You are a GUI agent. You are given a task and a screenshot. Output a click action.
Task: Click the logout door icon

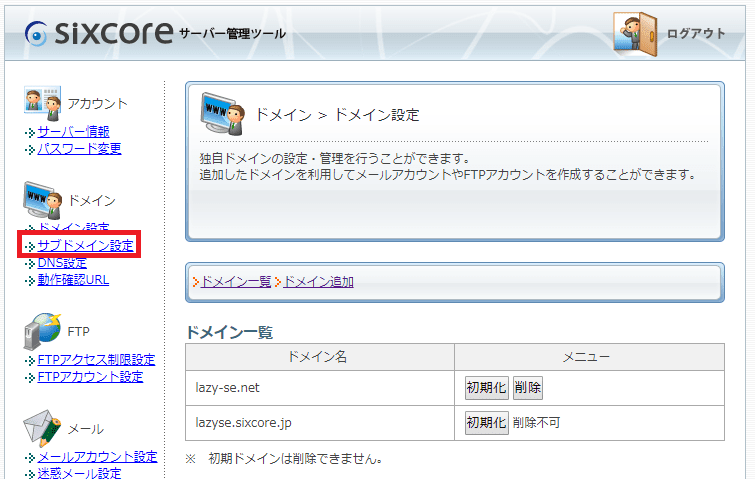point(635,34)
